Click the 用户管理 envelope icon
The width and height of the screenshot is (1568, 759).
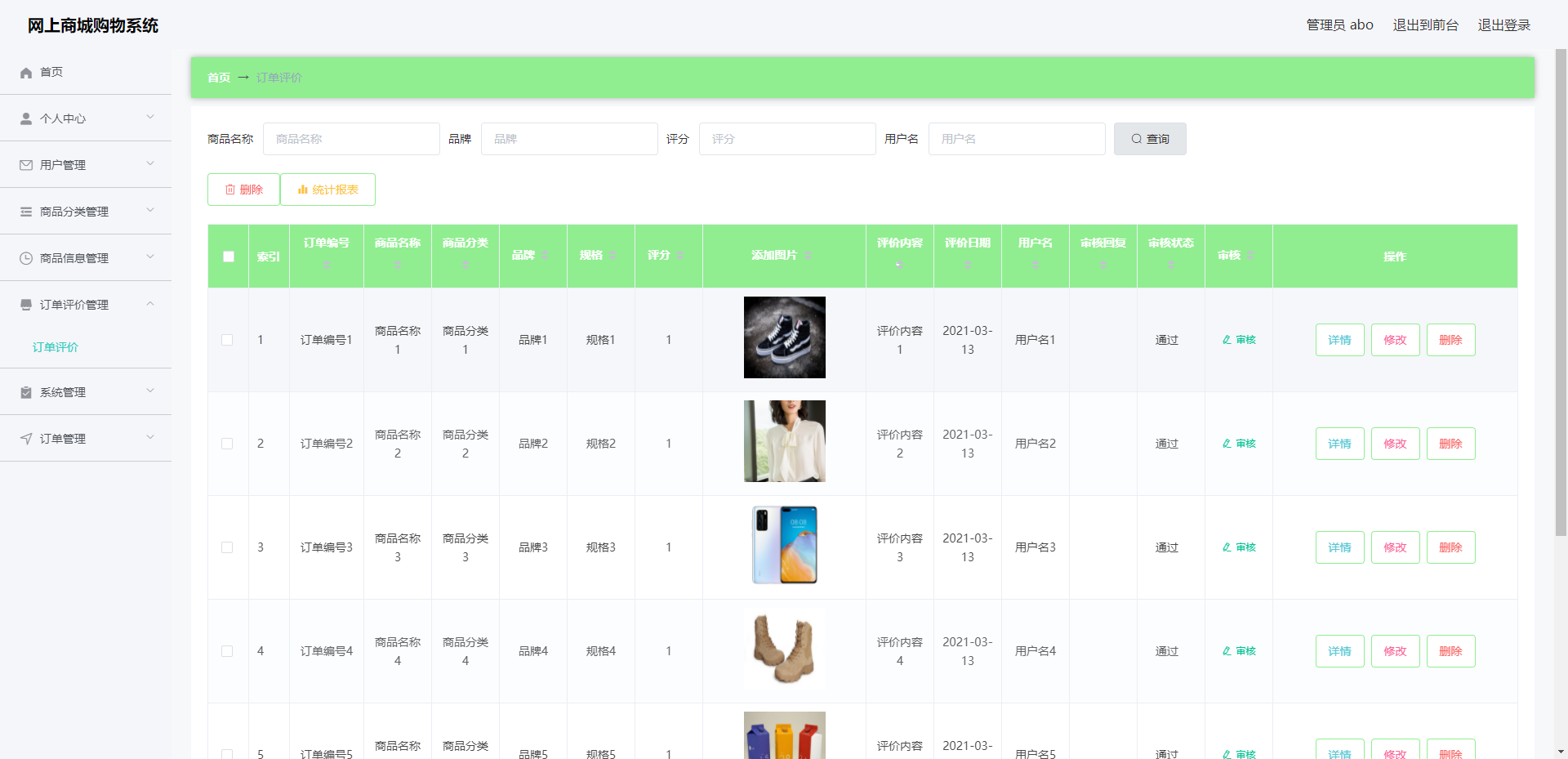[26, 165]
